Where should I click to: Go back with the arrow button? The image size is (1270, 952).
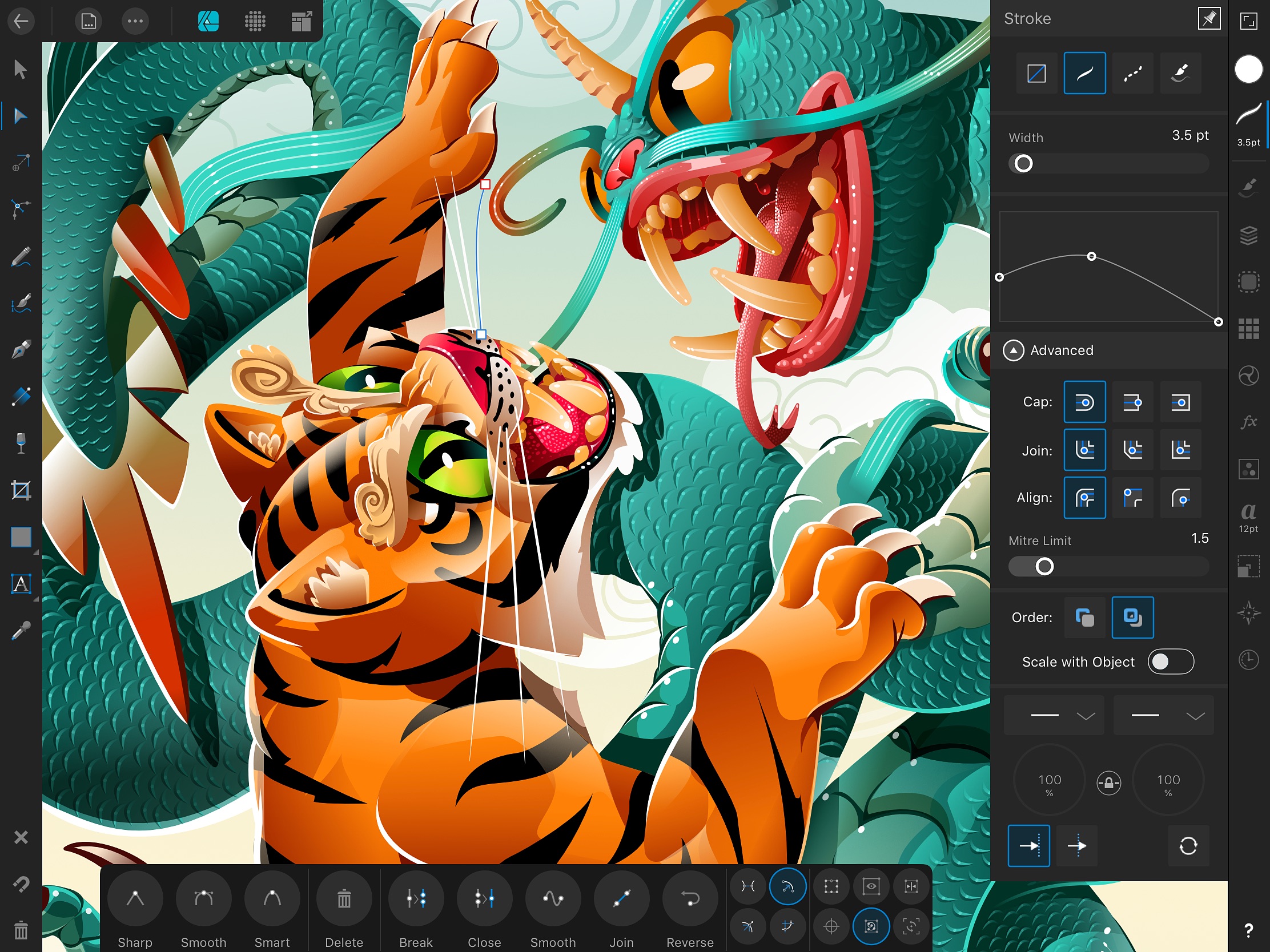[x=21, y=21]
